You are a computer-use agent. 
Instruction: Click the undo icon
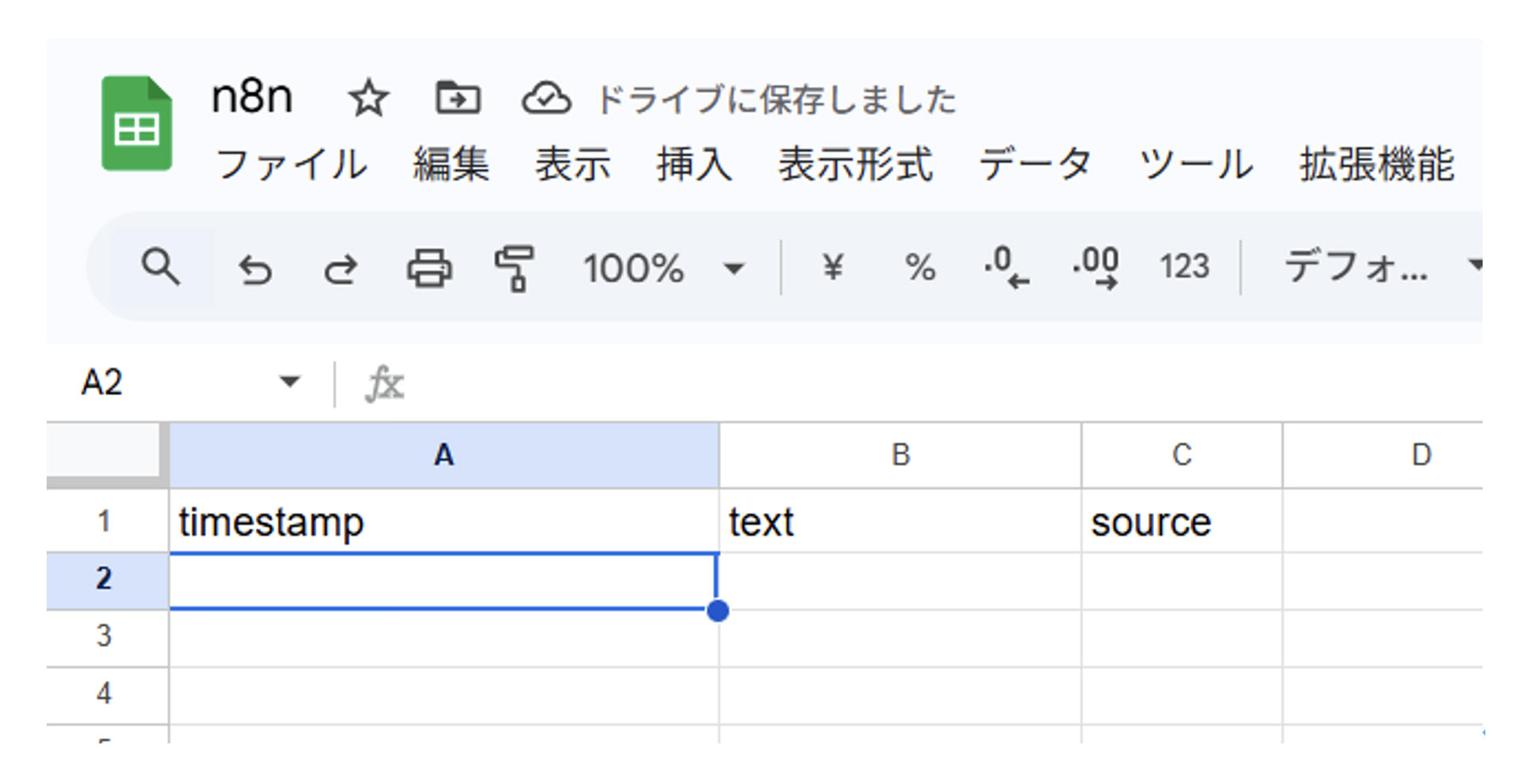[255, 269]
